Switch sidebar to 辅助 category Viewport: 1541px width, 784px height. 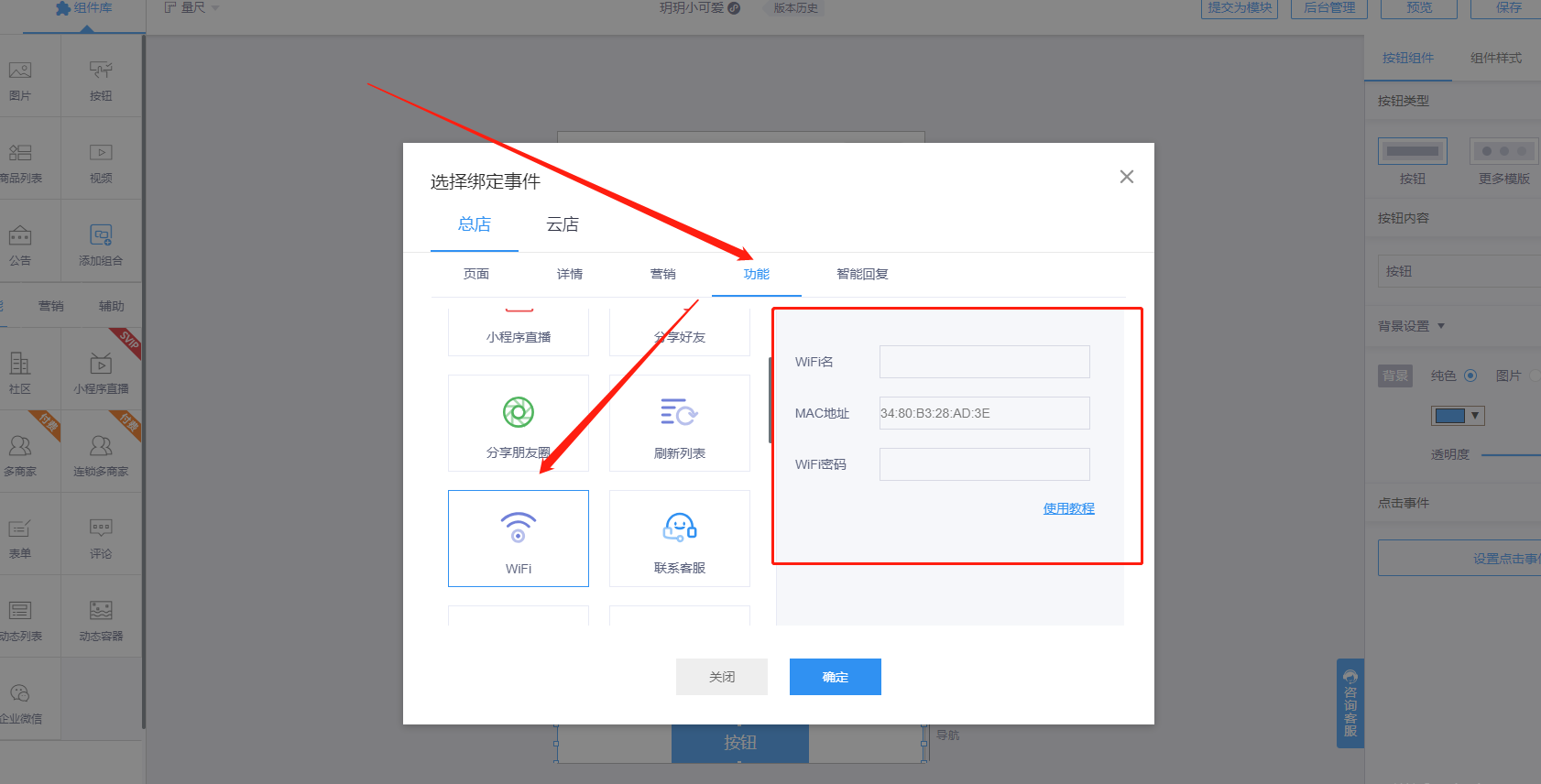(x=112, y=306)
